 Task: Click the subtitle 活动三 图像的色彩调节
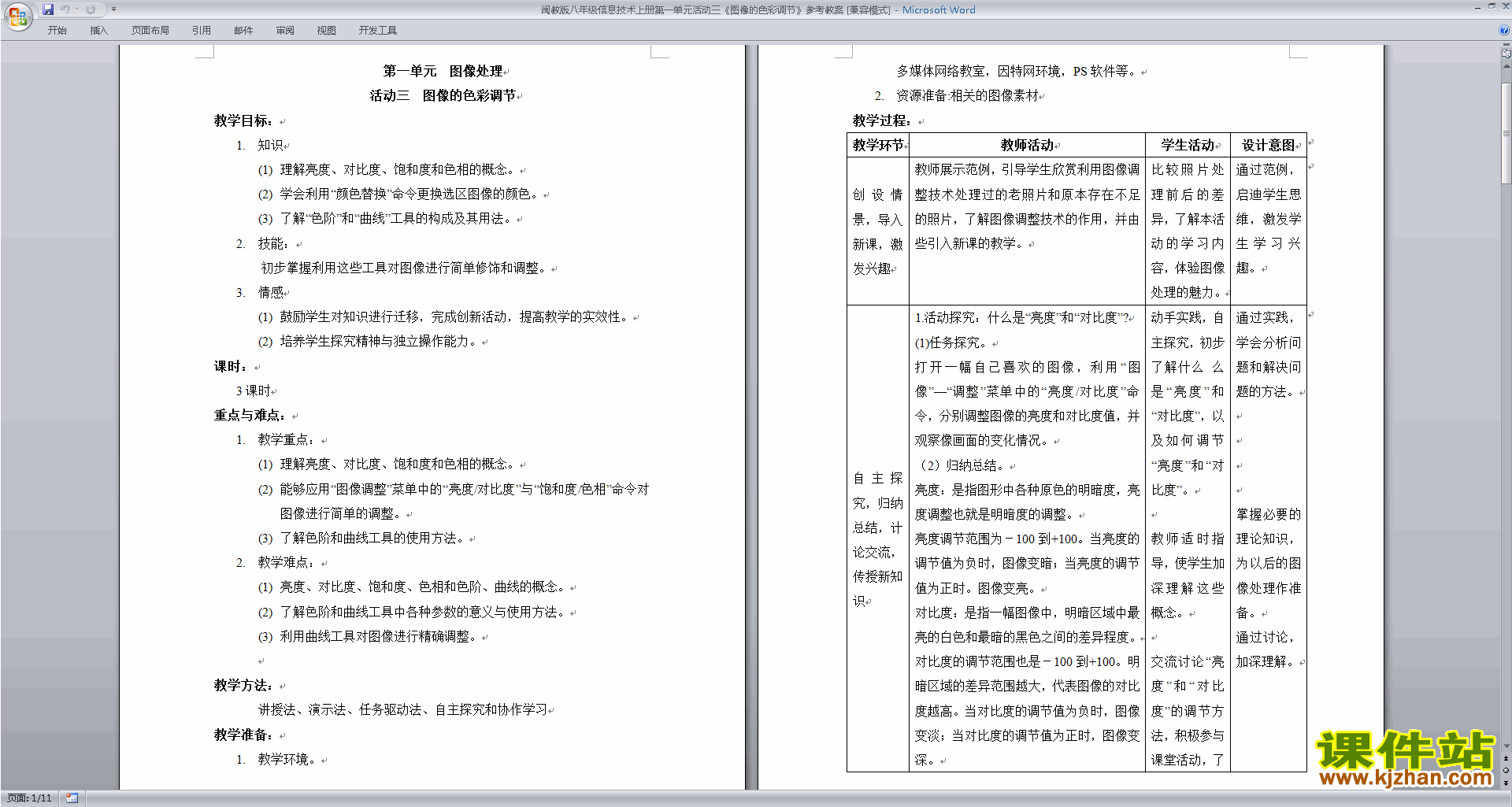(x=443, y=95)
